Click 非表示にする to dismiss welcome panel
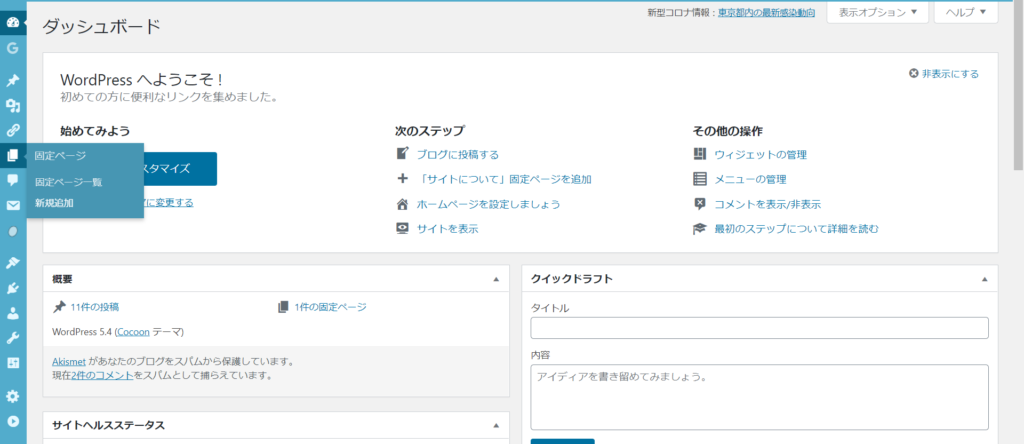Image resolution: width=1024 pixels, height=444 pixels. click(950, 74)
